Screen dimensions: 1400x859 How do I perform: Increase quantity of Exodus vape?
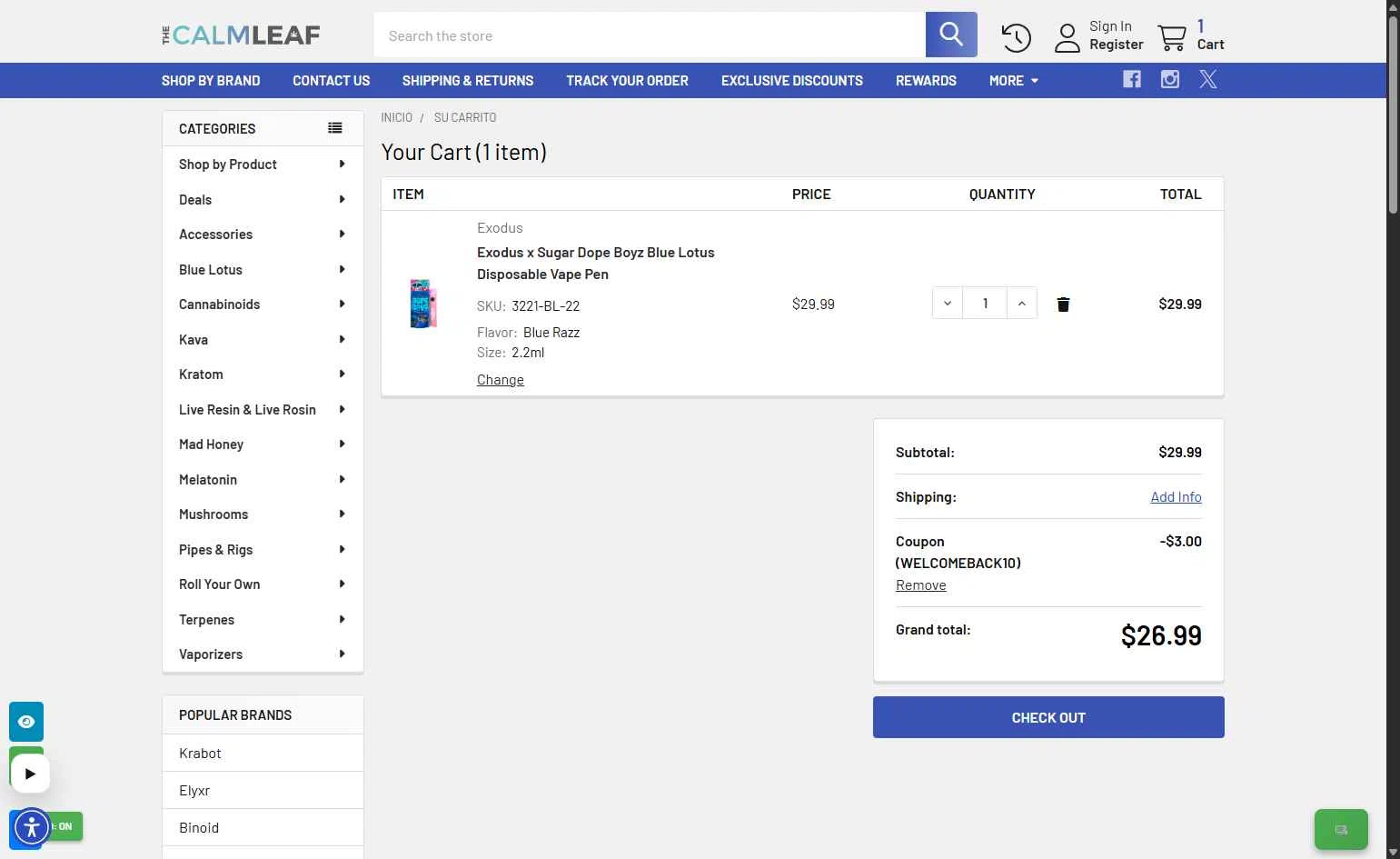click(1022, 304)
